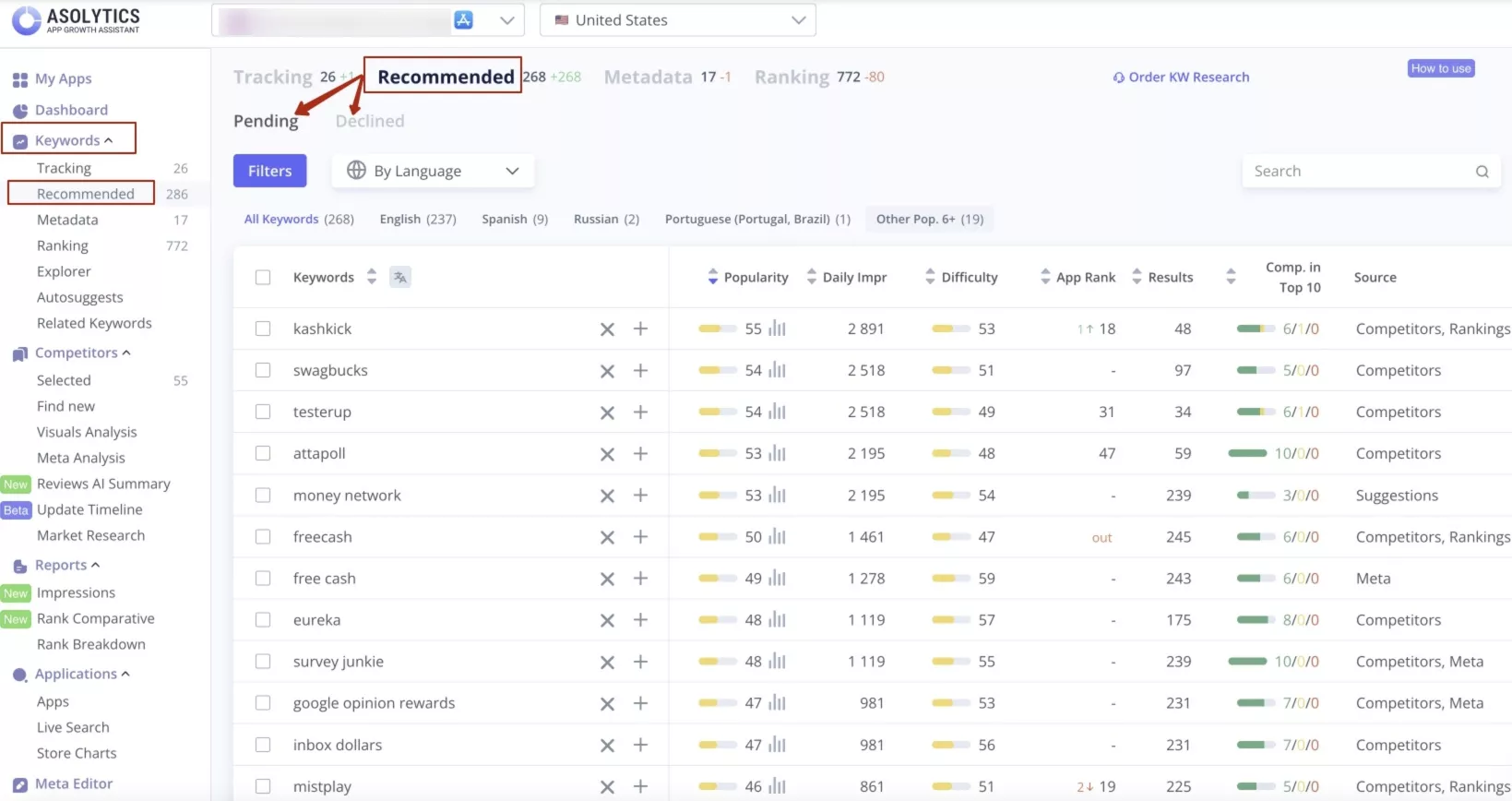The image size is (1512, 801).
Task: Collapse the Applications sidebar section
Action: (125, 674)
